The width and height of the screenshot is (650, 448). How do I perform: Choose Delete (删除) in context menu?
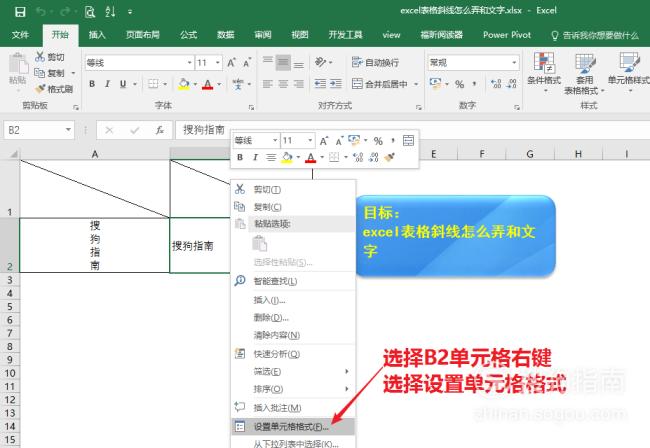point(293,318)
